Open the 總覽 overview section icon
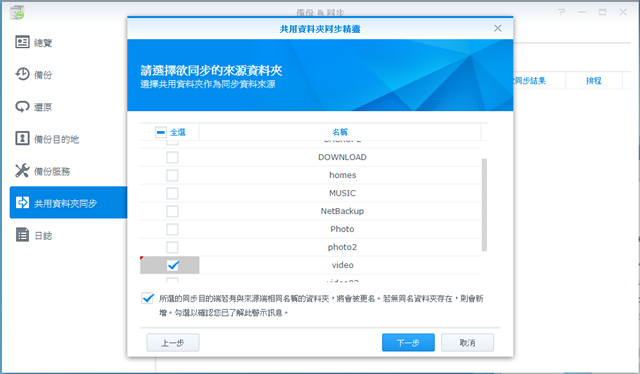 click(22, 42)
